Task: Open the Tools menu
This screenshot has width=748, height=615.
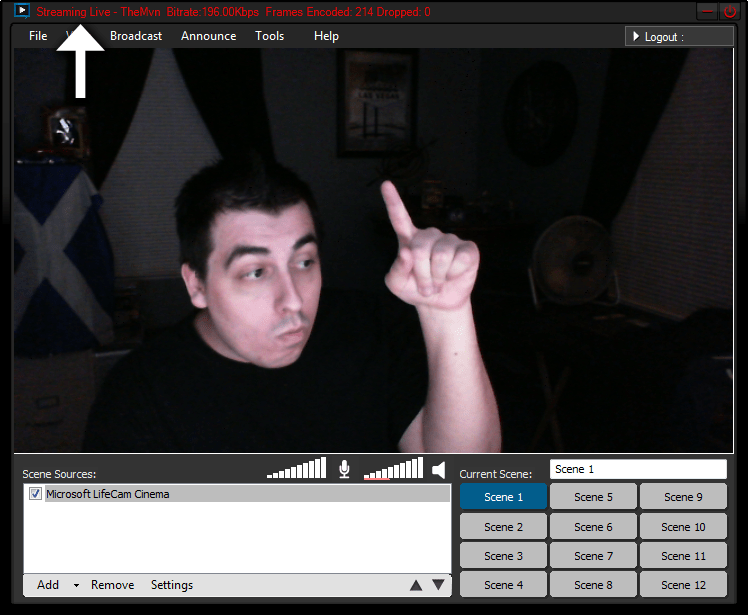Action: [x=270, y=36]
